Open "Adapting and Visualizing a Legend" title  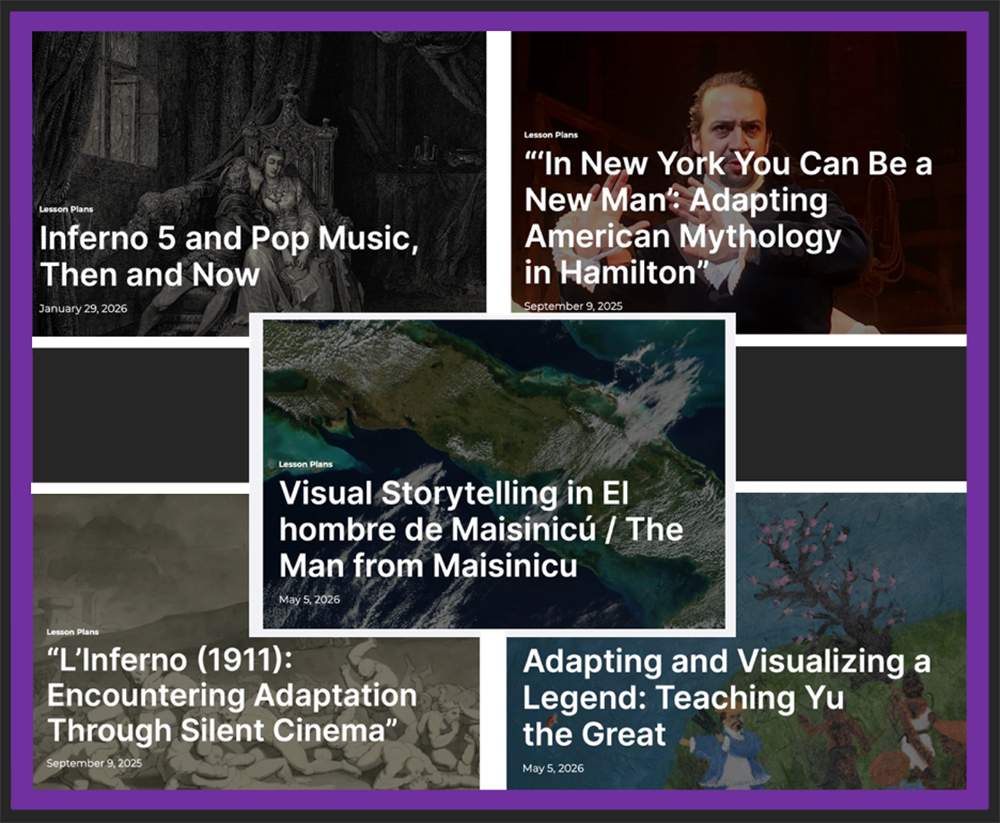coord(726,697)
